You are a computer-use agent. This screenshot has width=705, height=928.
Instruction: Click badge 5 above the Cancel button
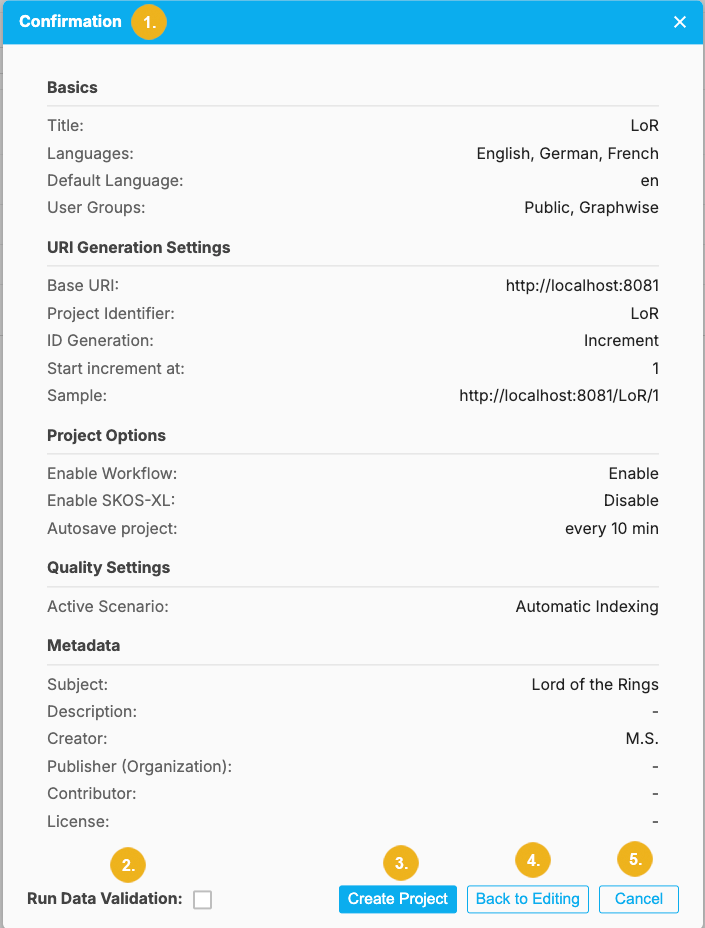pos(637,860)
